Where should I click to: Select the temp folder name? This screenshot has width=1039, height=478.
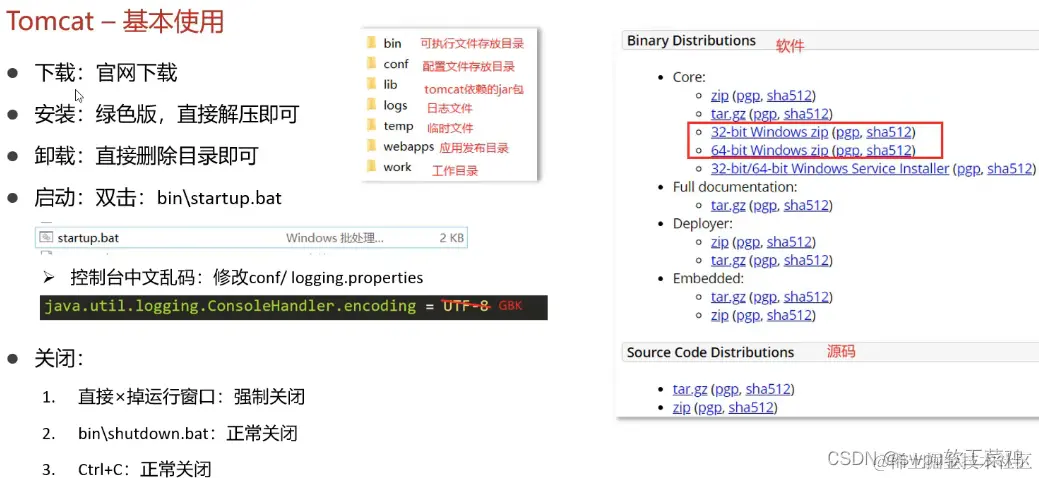398,126
